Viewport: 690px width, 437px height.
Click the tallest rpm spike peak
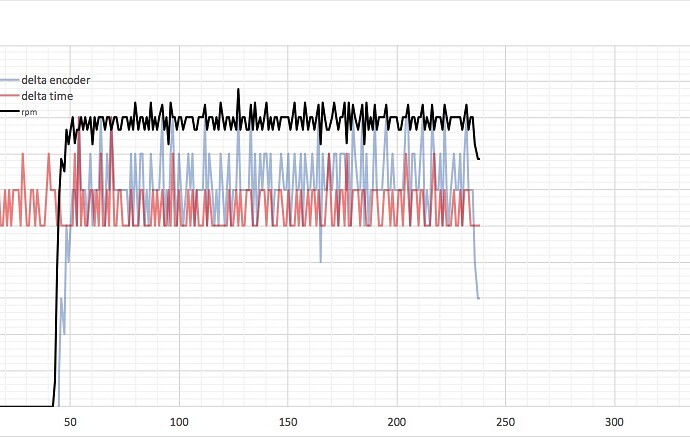[239, 89]
